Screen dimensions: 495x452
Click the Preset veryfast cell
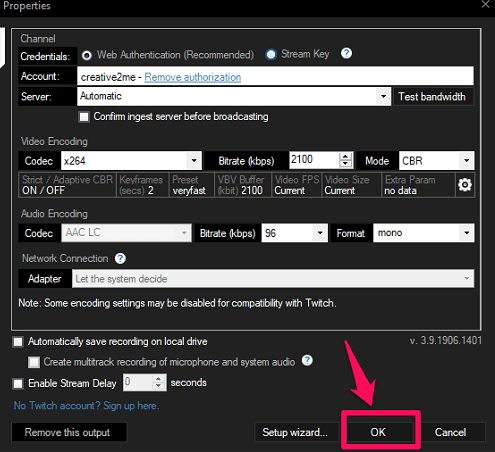coord(191,185)
